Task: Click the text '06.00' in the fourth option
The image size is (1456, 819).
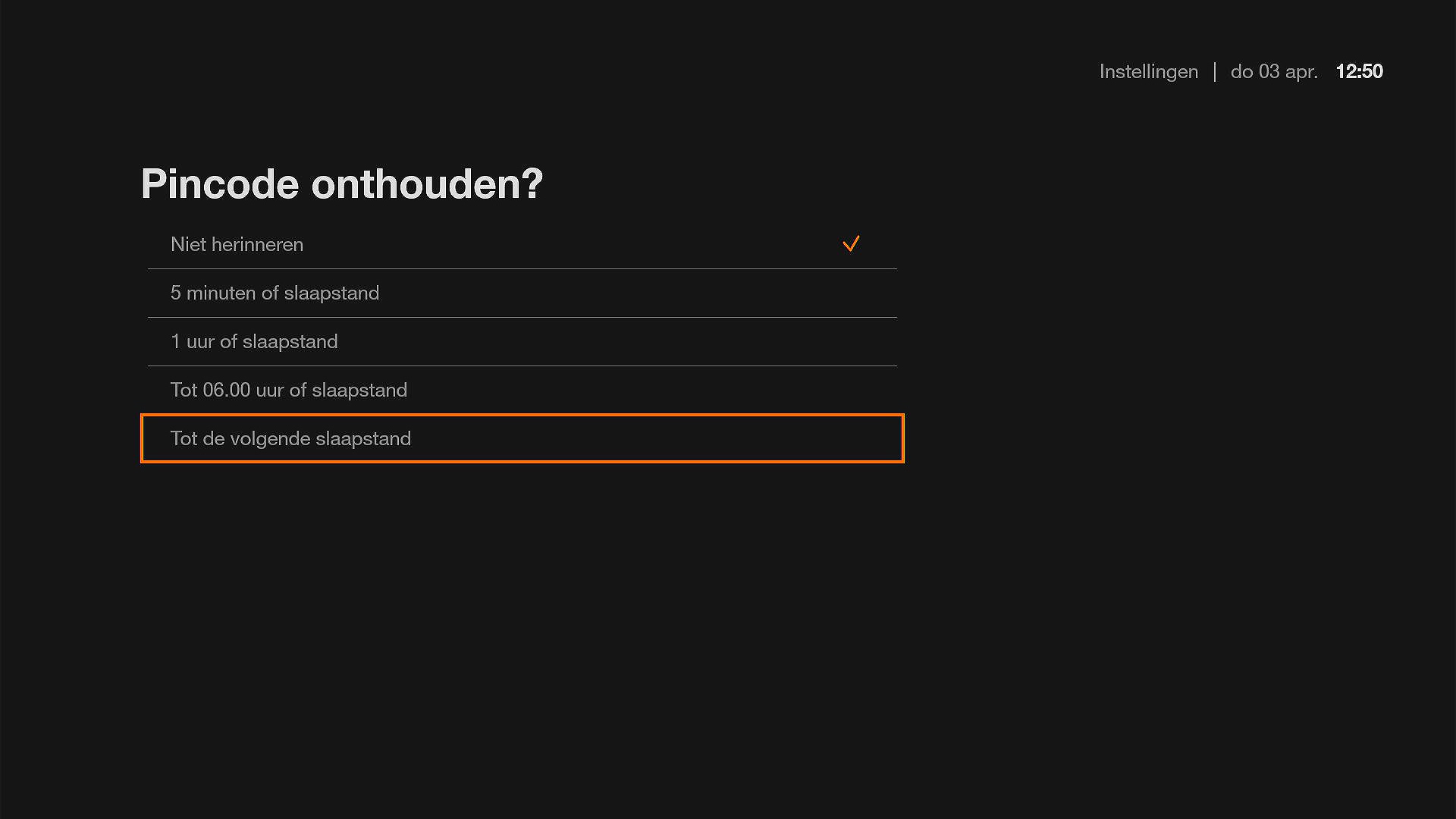Action: (226, 390)
